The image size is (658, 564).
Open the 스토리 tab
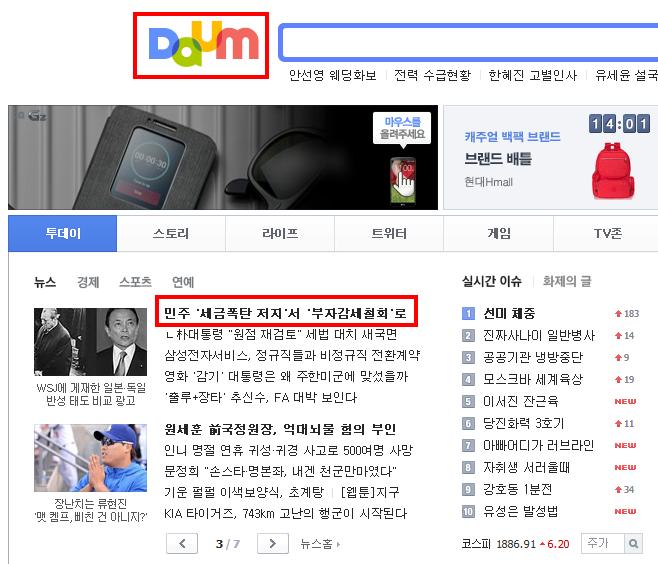tap(171, 233)
